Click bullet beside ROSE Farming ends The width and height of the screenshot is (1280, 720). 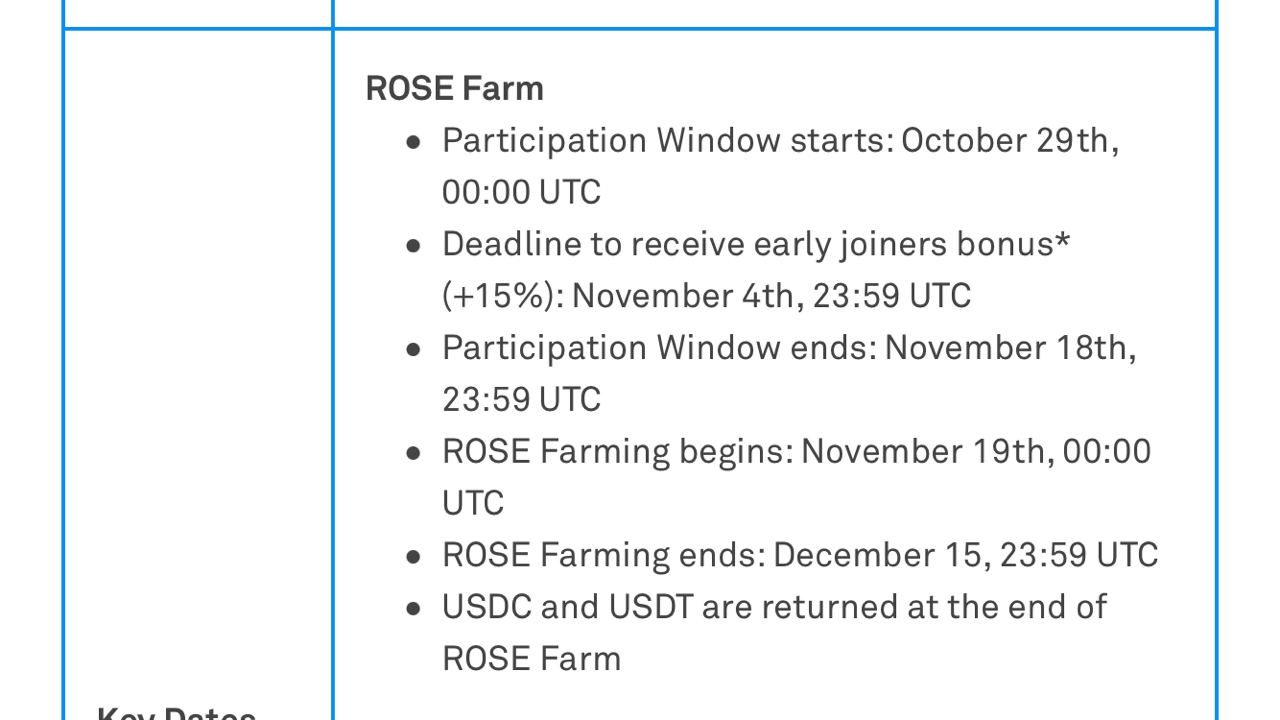point(414,557)
